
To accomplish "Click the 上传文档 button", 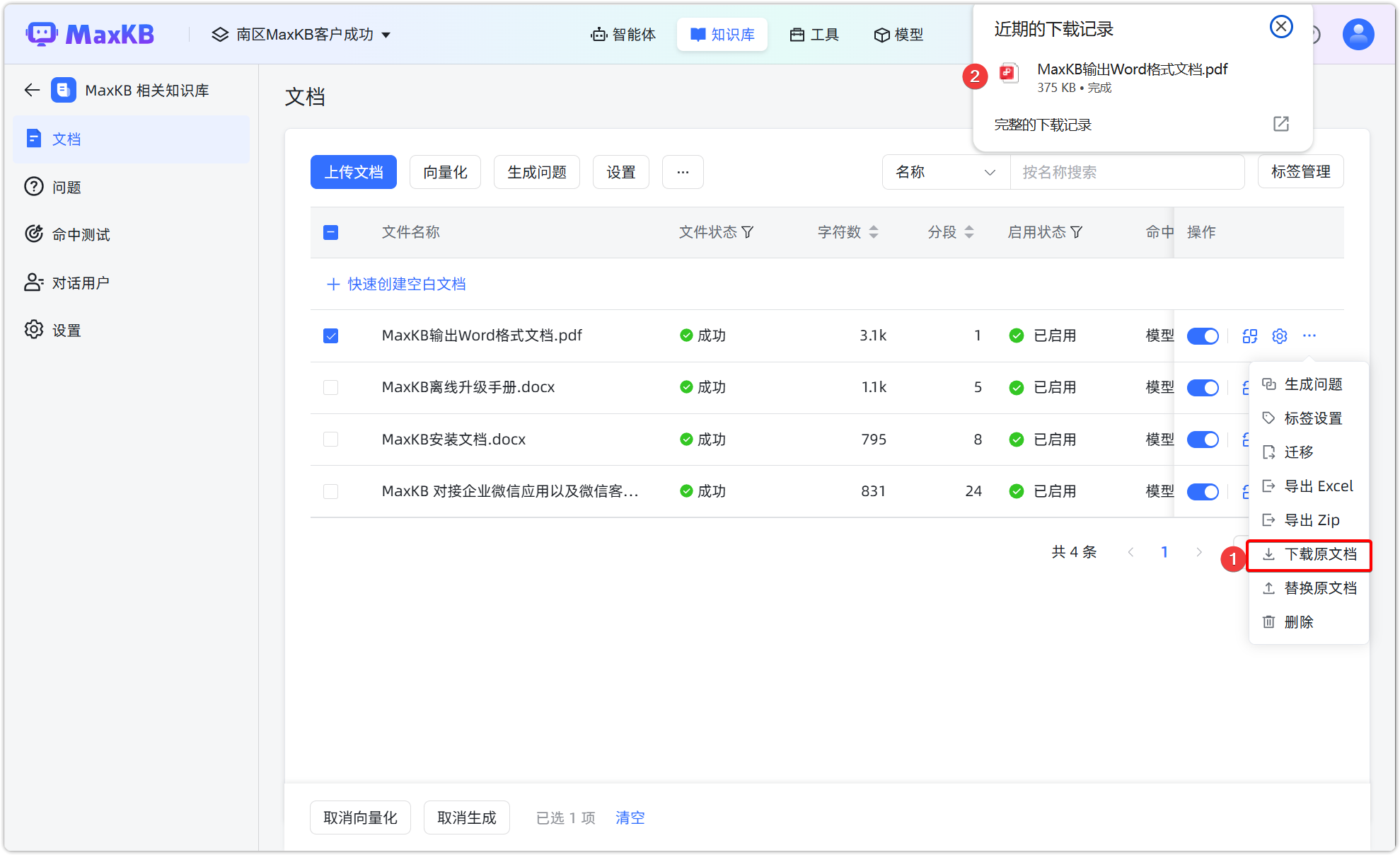I will pos(353,172).
